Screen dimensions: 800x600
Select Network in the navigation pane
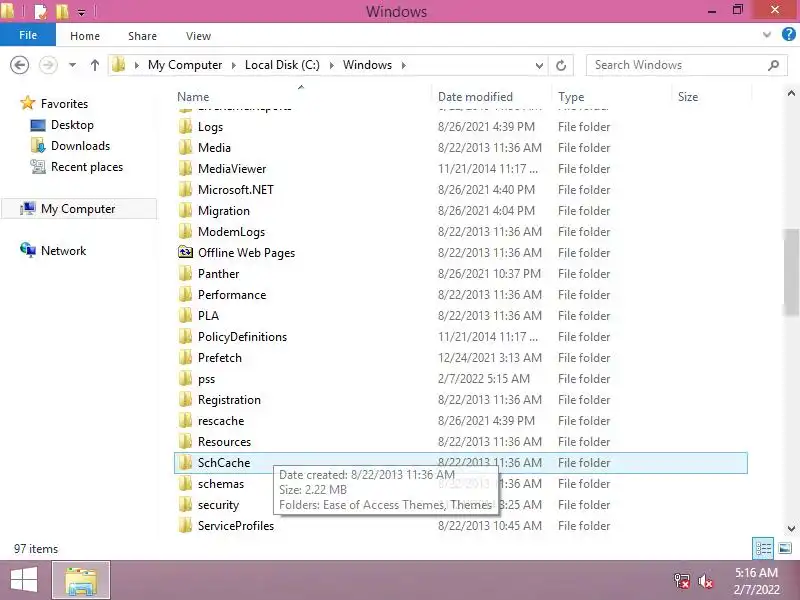point(63,251)
